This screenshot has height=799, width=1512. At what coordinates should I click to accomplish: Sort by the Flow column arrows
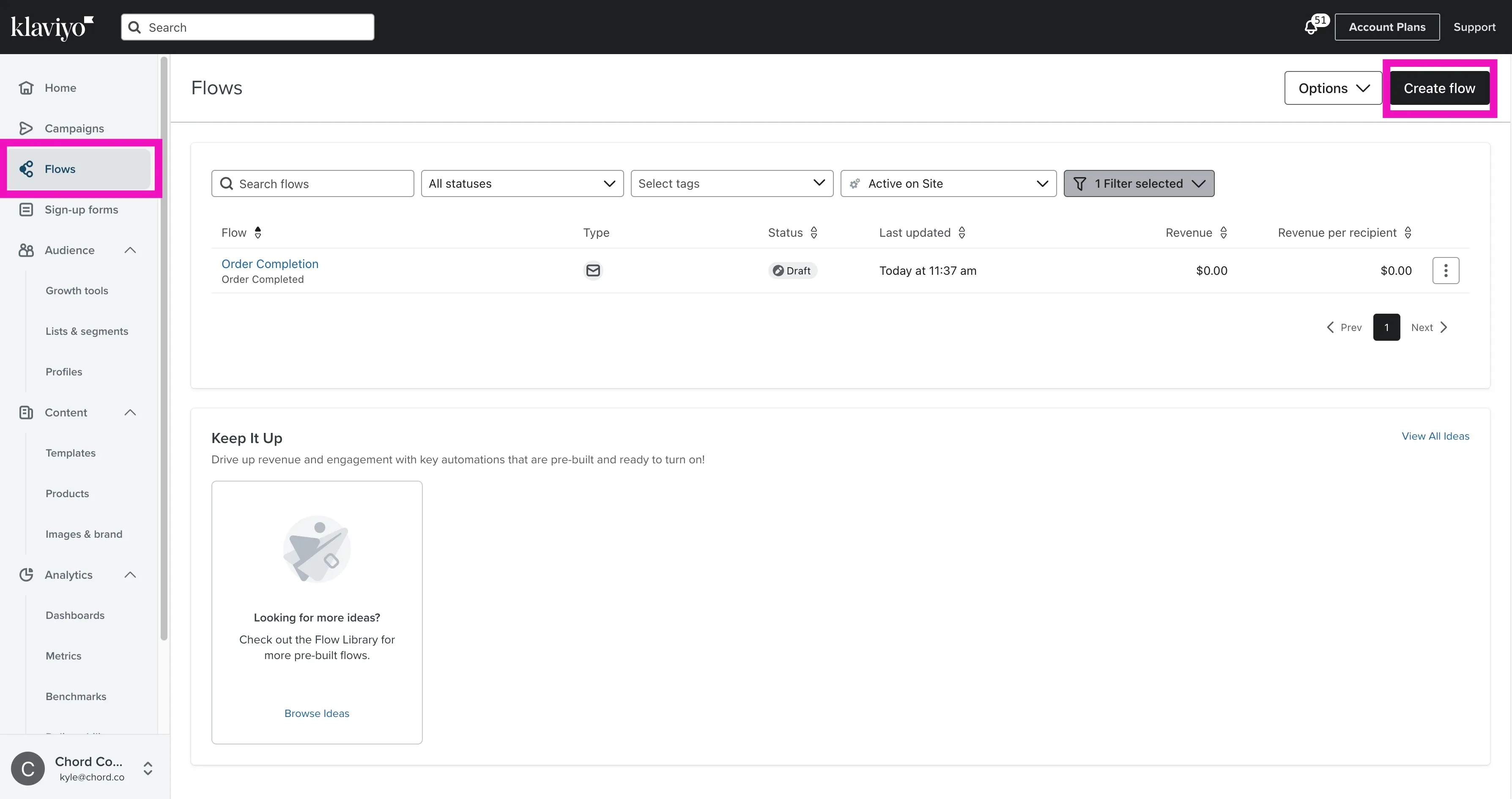257,233
